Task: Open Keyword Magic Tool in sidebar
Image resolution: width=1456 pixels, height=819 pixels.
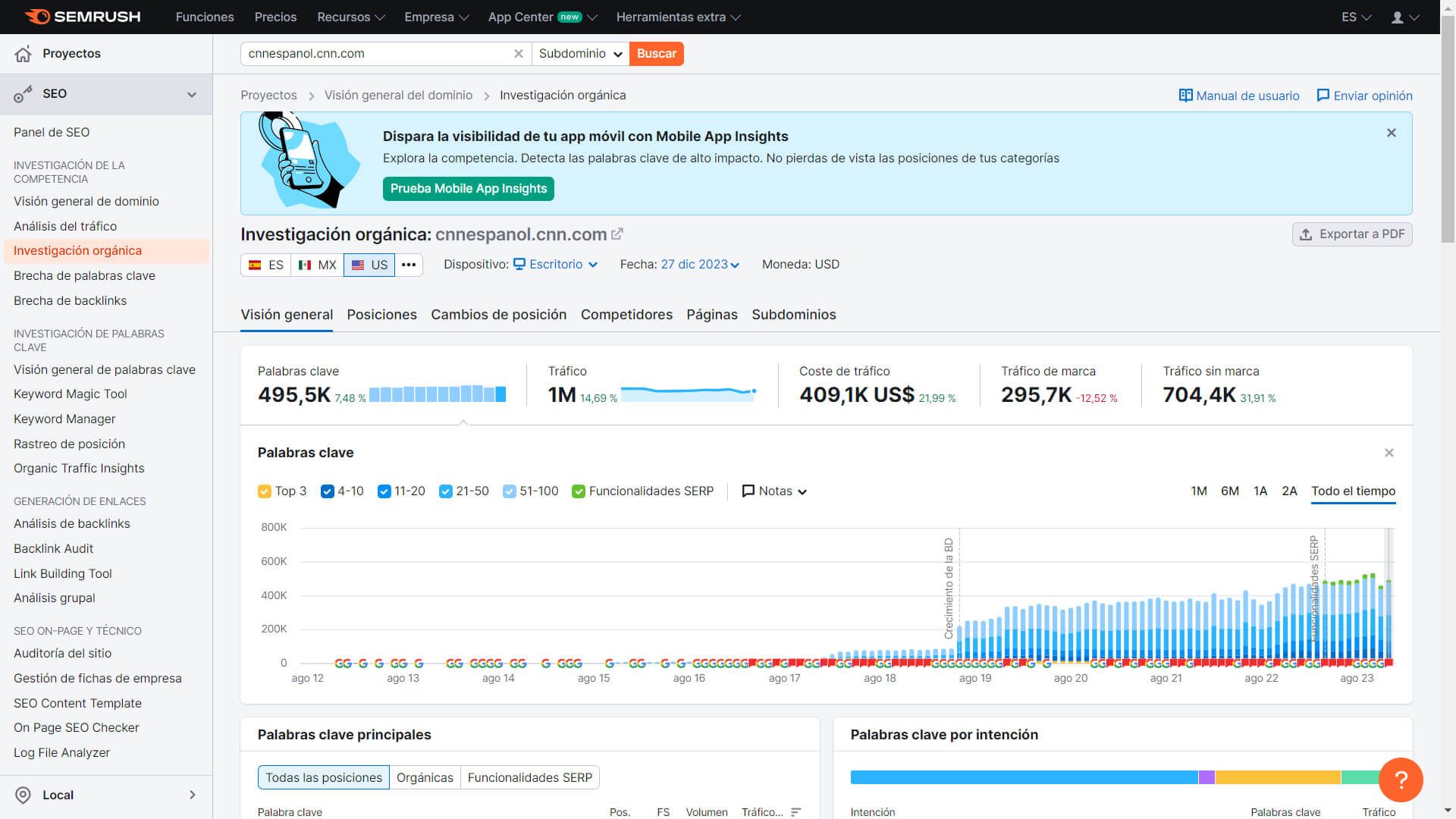Action: [70, 394]
